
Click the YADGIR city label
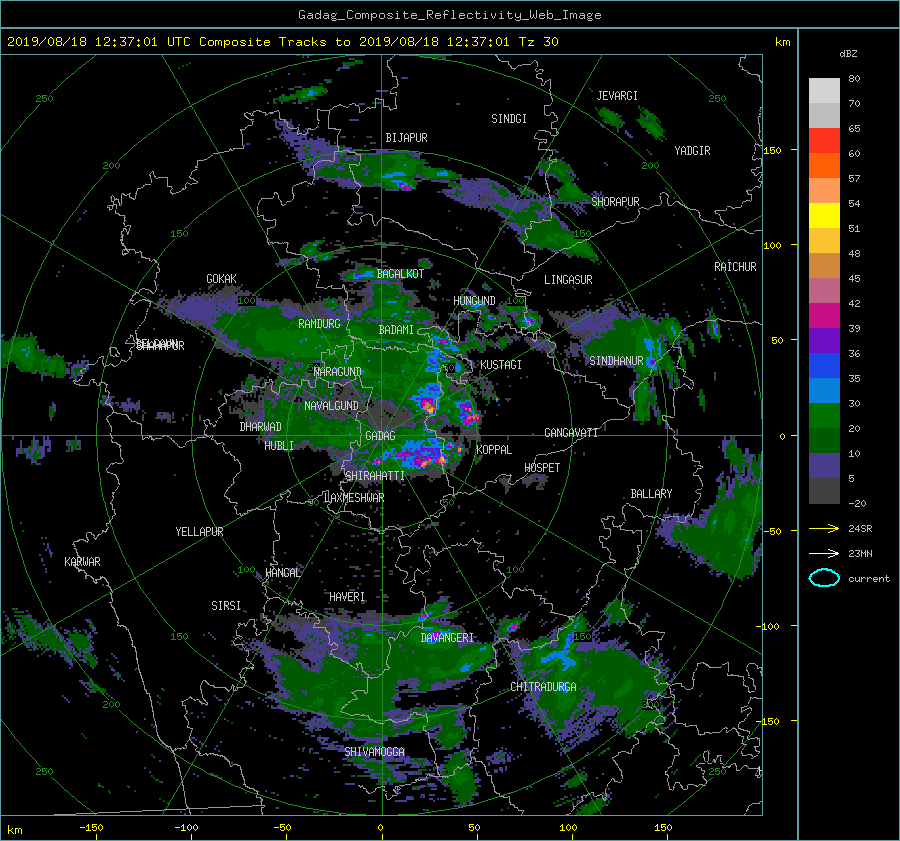tap(692, 151)
